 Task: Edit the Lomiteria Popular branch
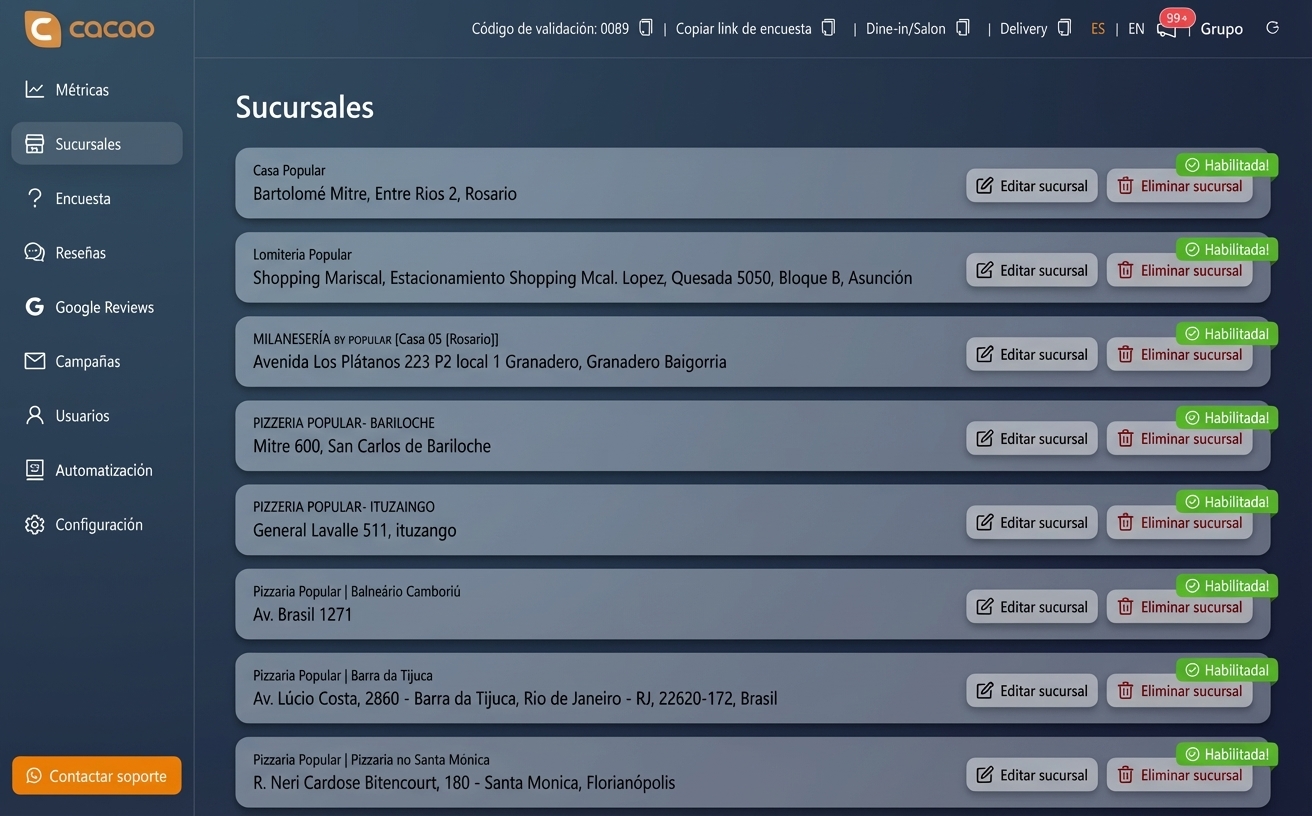[1032, 270]
